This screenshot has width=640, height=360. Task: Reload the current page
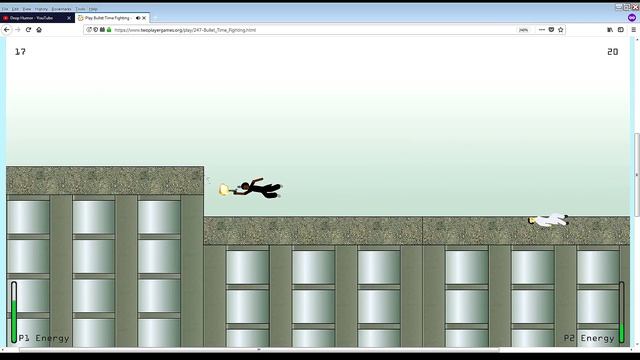(x=28, y=30)
